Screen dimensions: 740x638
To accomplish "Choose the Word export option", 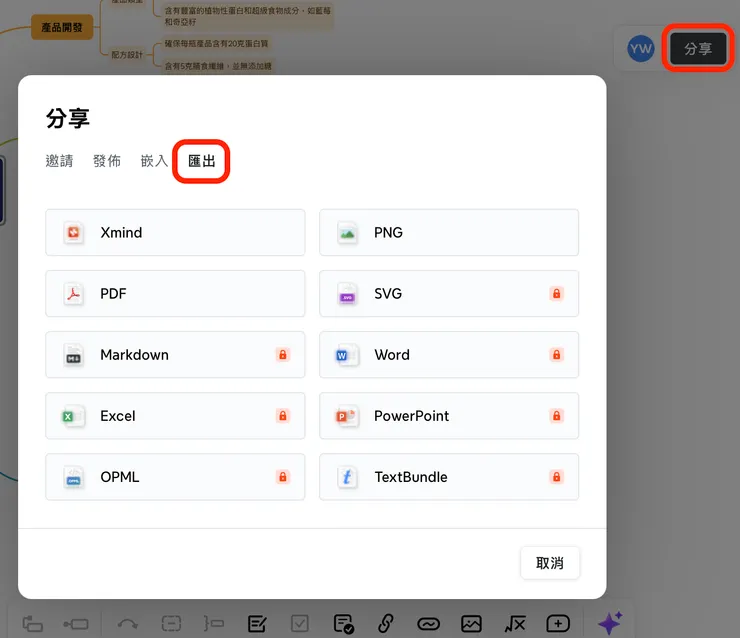I will point(449,355).
